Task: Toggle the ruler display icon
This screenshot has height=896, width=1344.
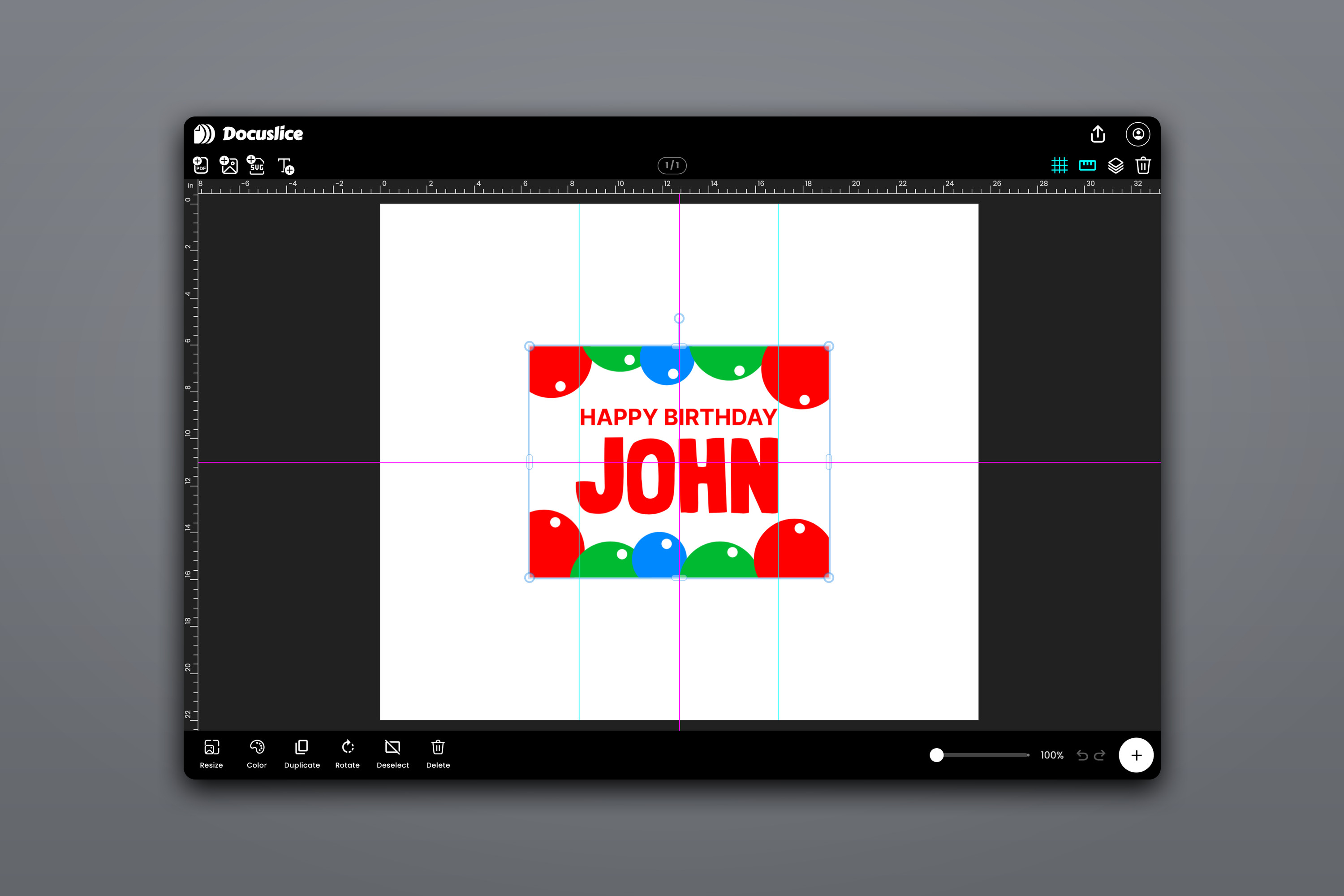Action: [1087, 166]
